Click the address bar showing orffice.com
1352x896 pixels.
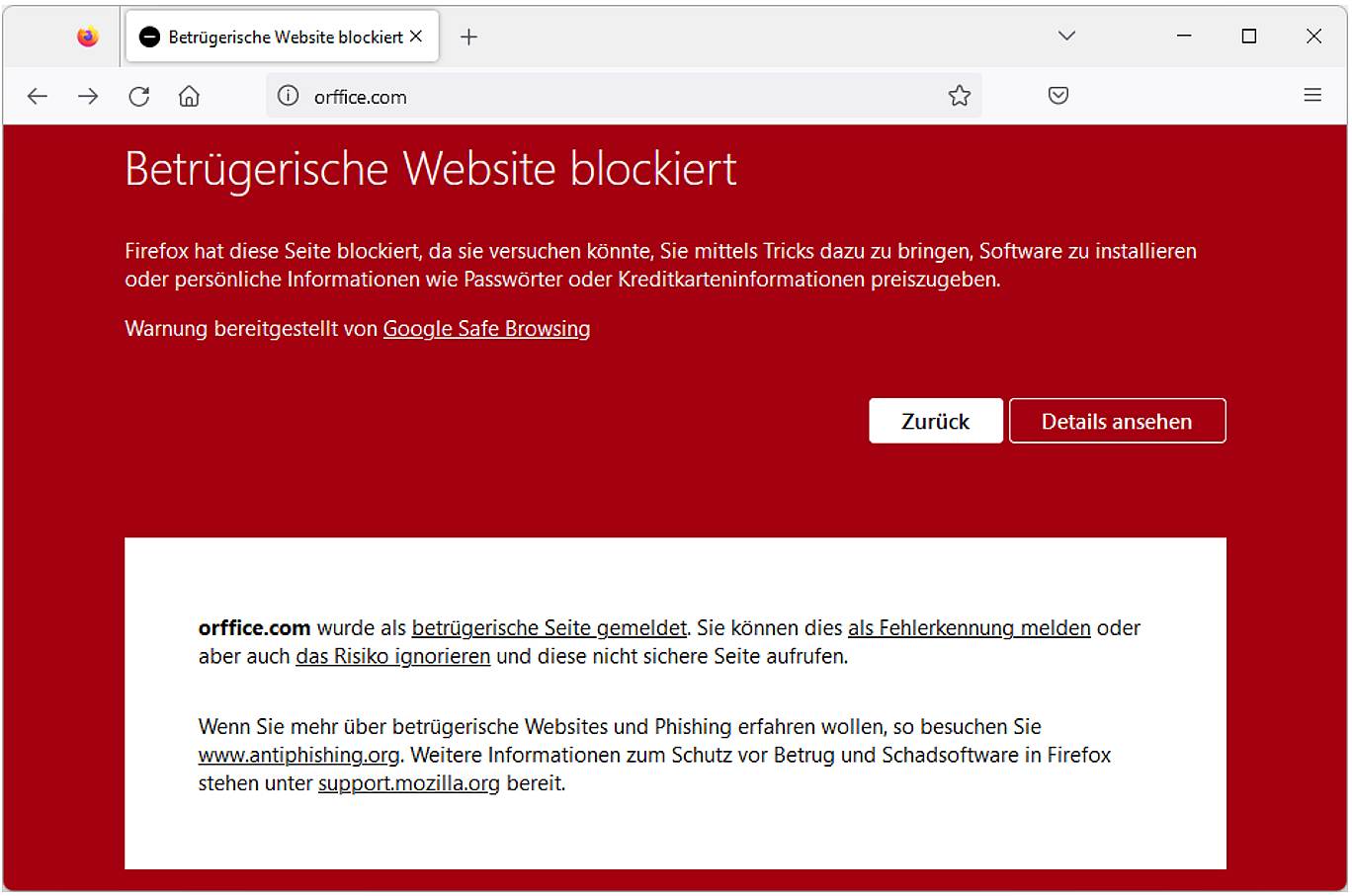(623, 96)
